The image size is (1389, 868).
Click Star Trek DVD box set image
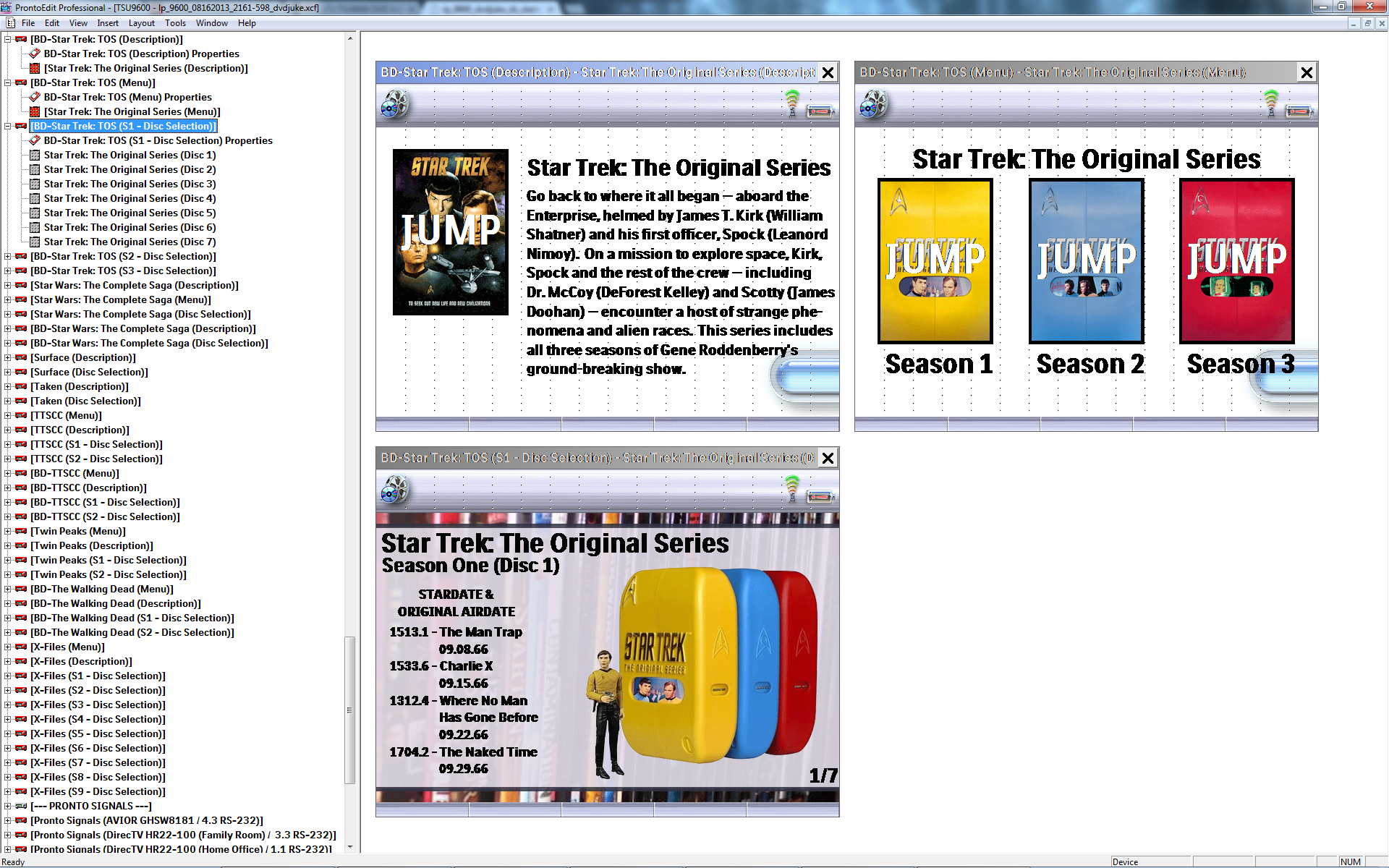[x=720, y=665]
